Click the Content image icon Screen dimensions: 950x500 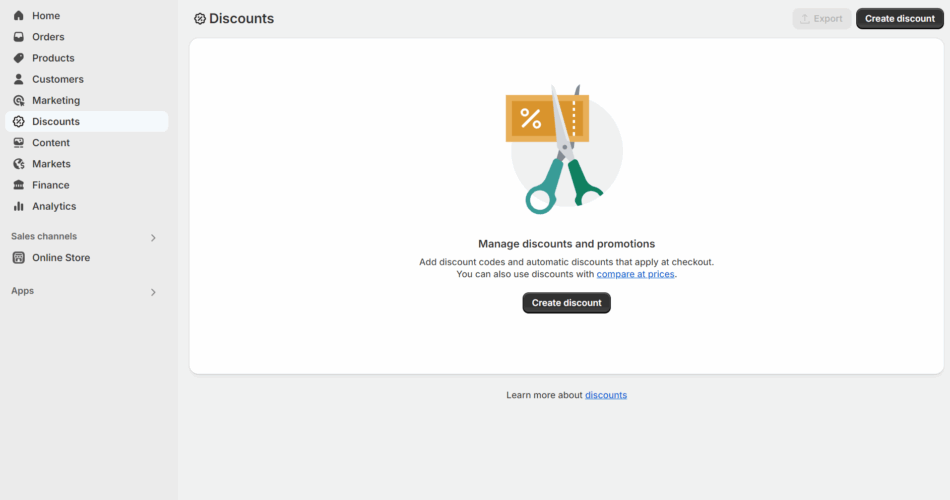point(19,143)
